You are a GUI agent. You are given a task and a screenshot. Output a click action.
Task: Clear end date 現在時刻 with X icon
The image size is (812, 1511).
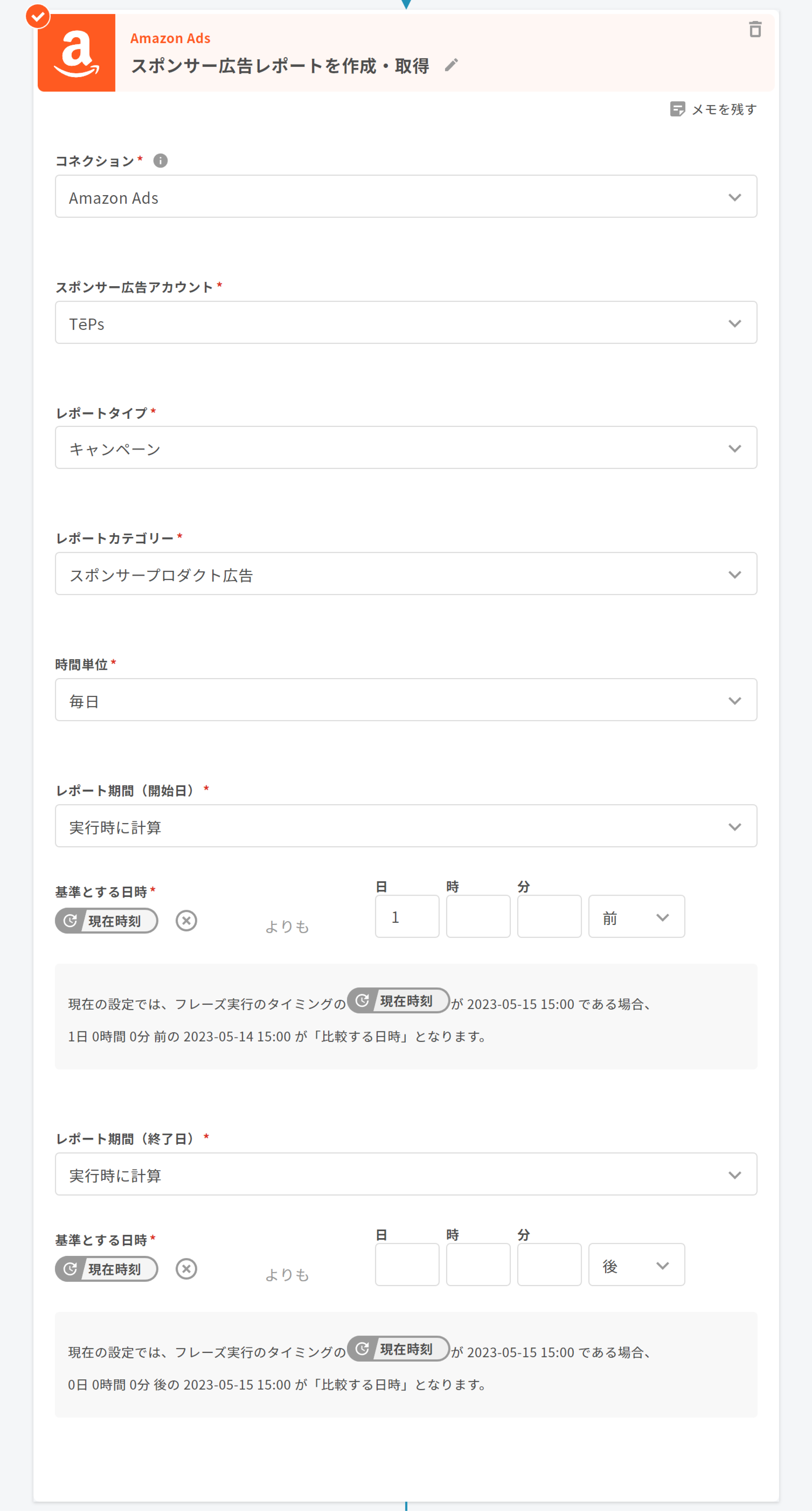click(x=187, y=1269)
